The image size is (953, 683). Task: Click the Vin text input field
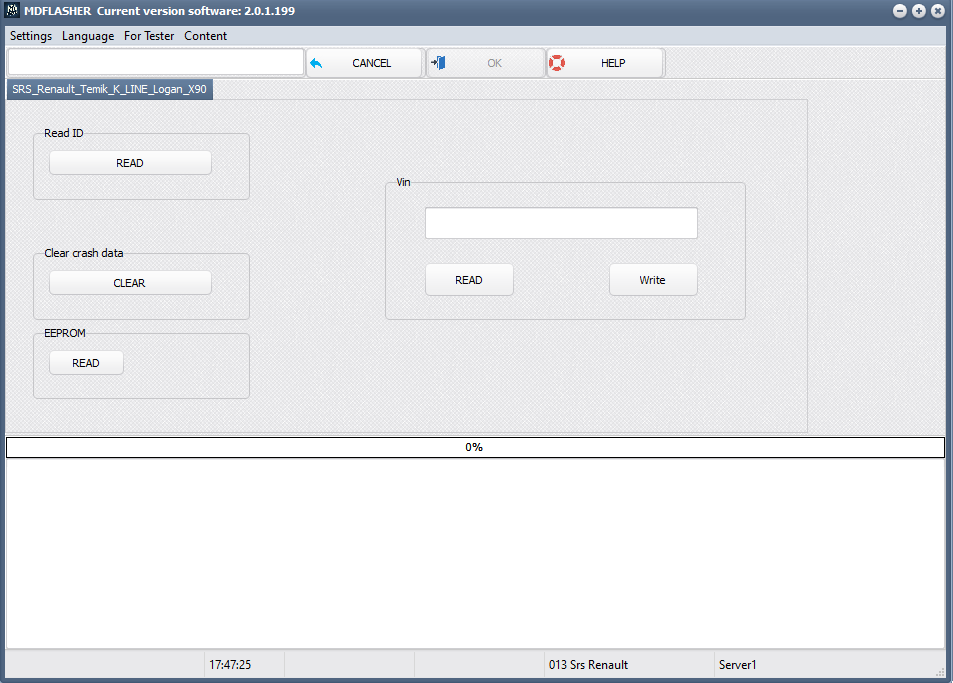click(x=561, y=223)
